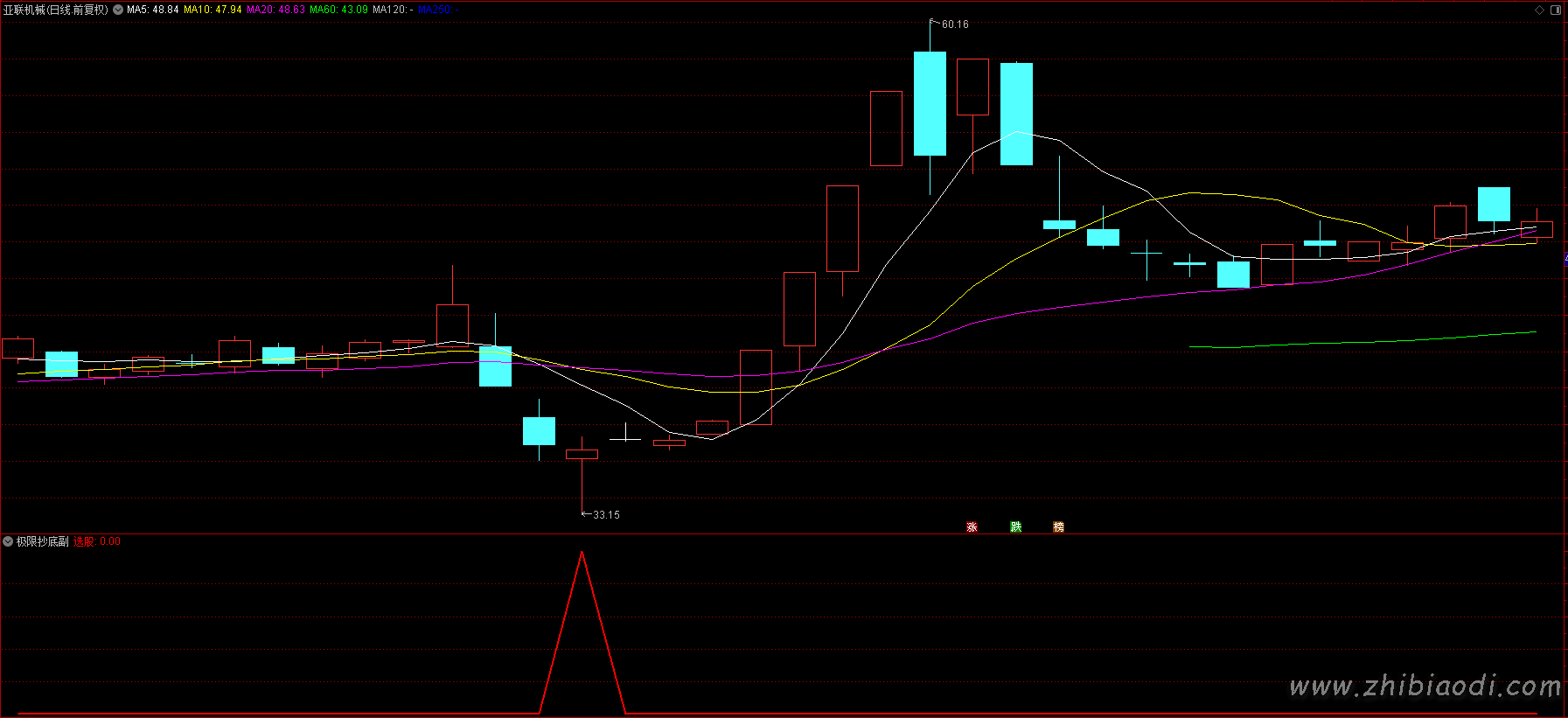The width and height of the screenshot is (1568, 718).
Task: Open the dropdown beside 亚联机械 title
Action: pos(118,10)
